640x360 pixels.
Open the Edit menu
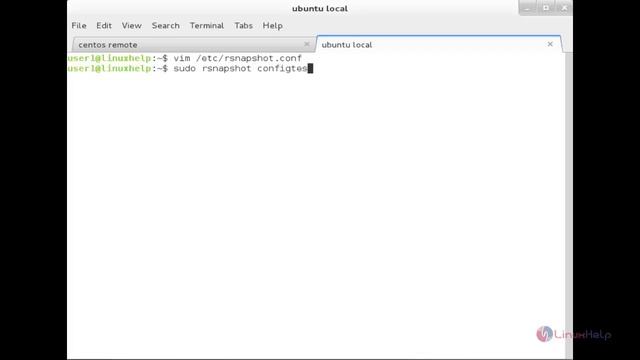tap(104, 26)
